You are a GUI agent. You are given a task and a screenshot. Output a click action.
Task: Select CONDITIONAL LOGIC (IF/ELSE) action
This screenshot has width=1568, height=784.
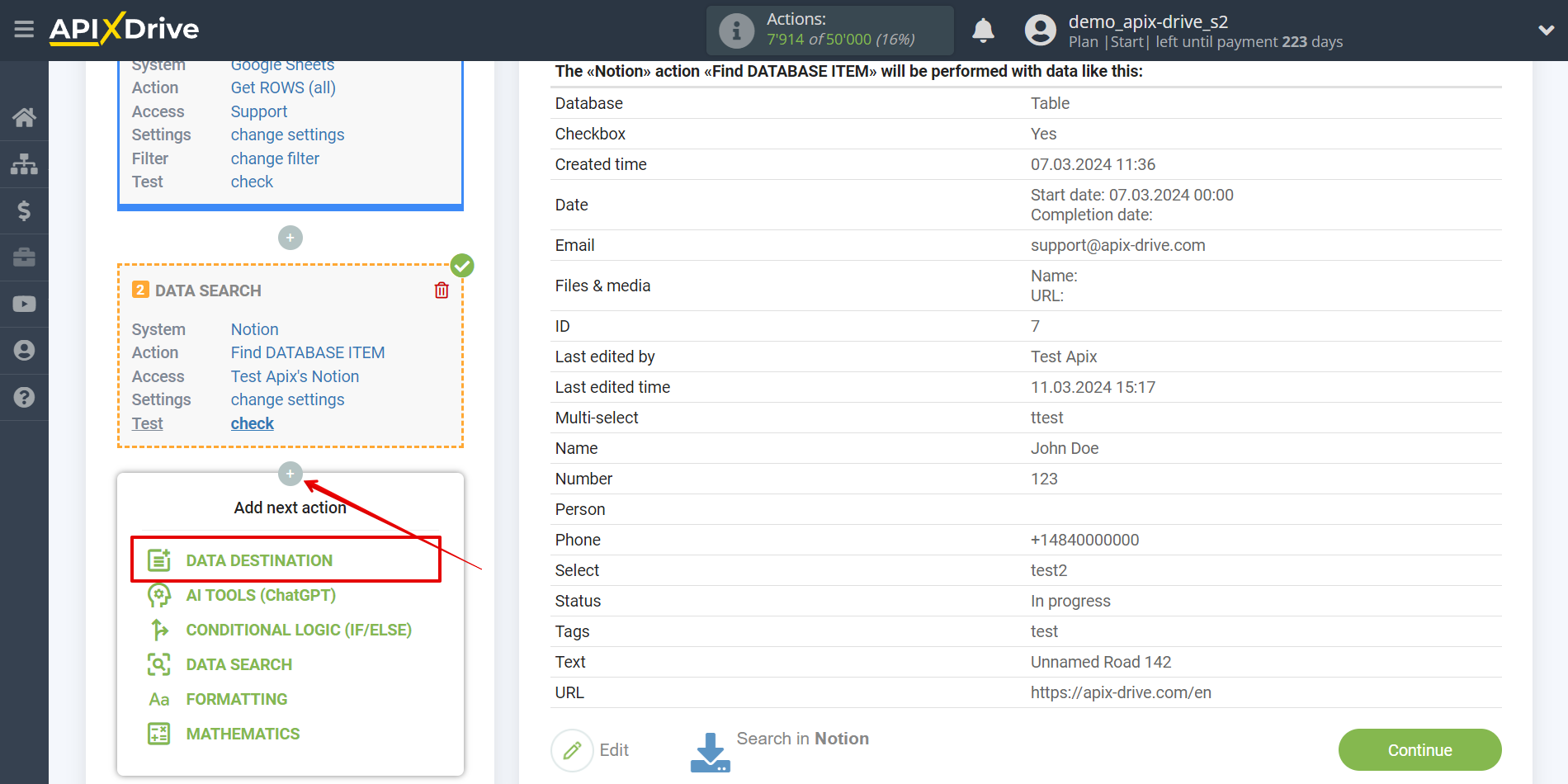pyautogui.click(x=299, y=630)
